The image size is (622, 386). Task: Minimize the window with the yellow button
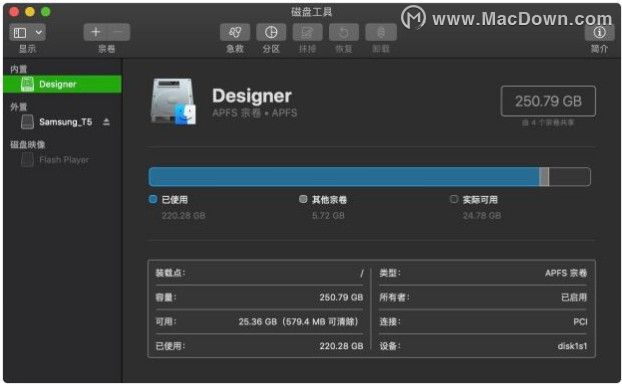(30, 12)
